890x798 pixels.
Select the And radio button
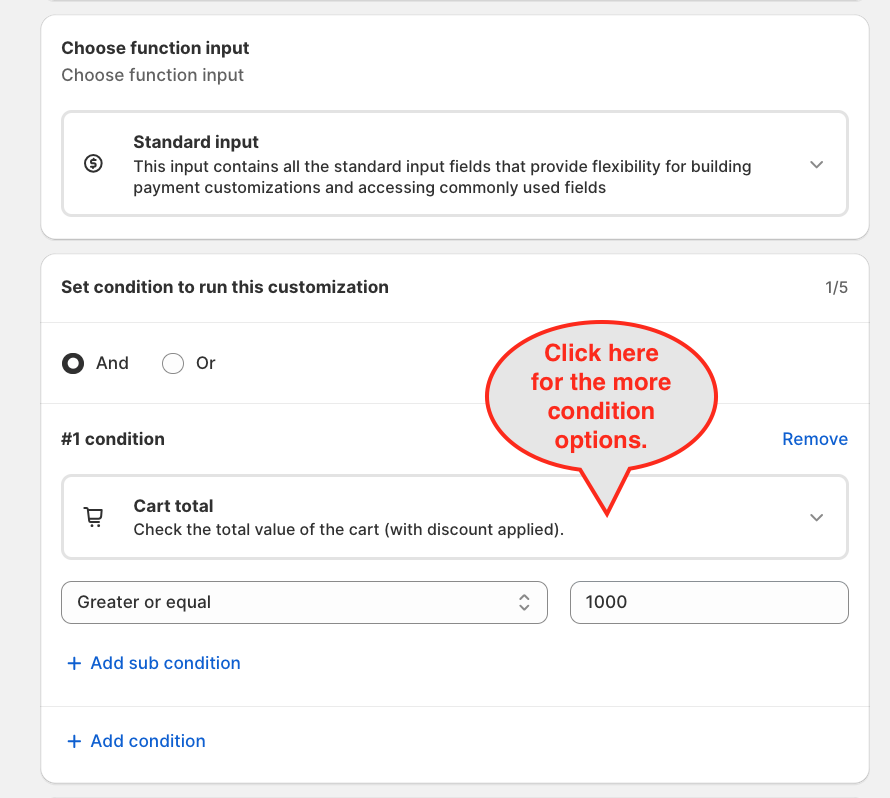pos(73,363)
